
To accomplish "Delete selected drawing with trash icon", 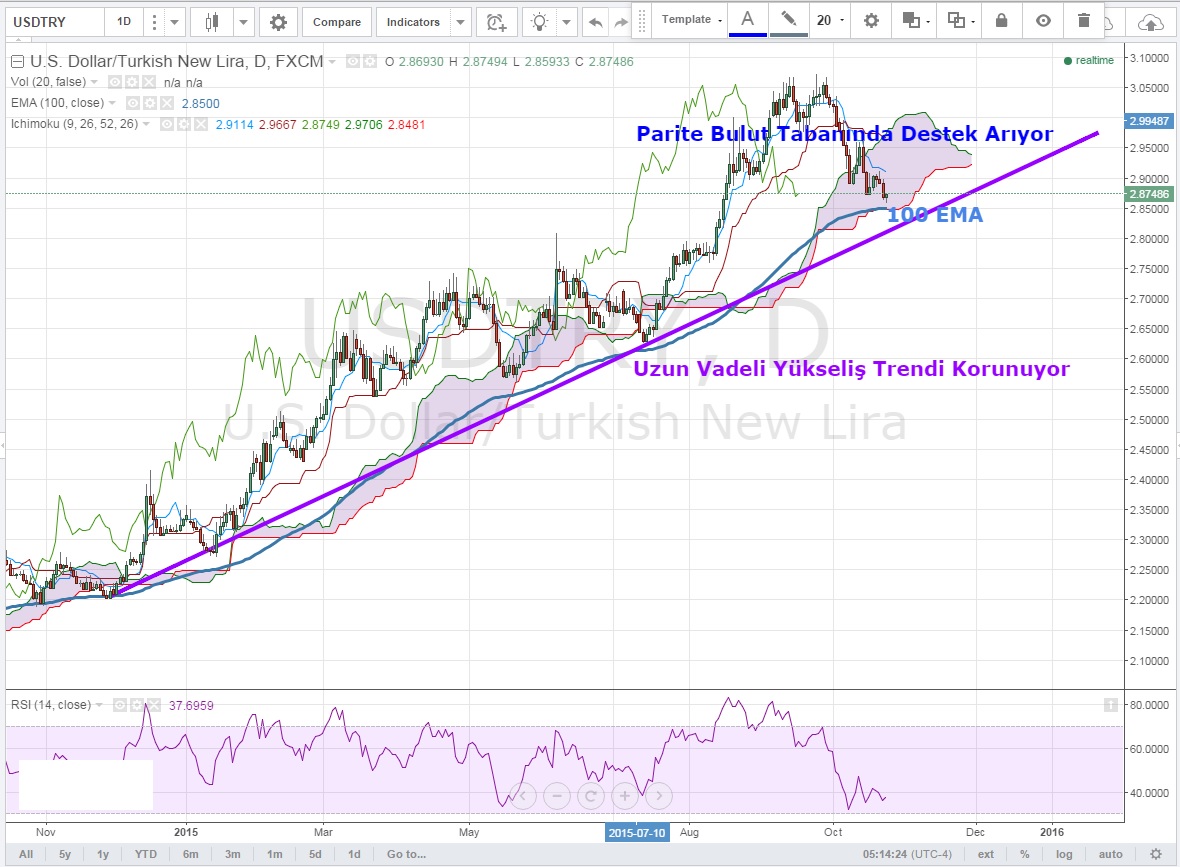I will click(1084, 20).
